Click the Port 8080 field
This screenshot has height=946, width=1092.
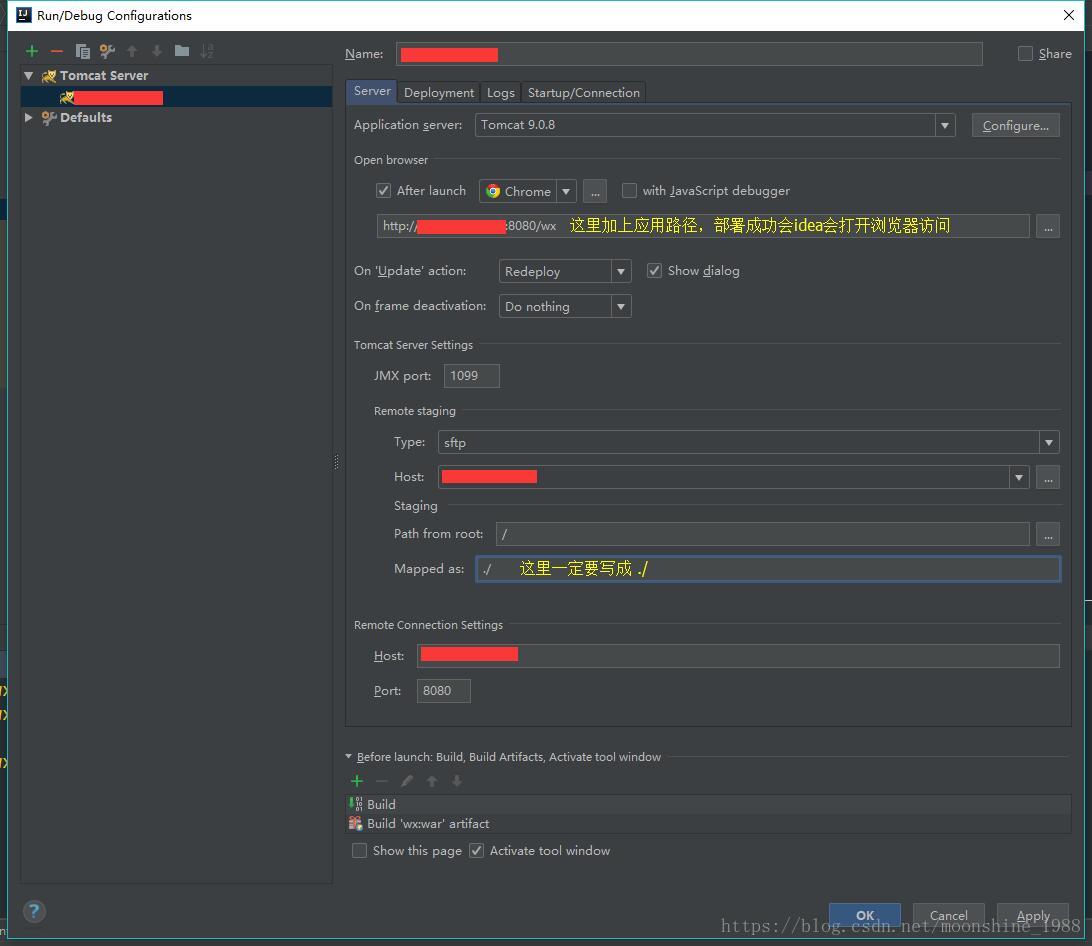point(444,691)
